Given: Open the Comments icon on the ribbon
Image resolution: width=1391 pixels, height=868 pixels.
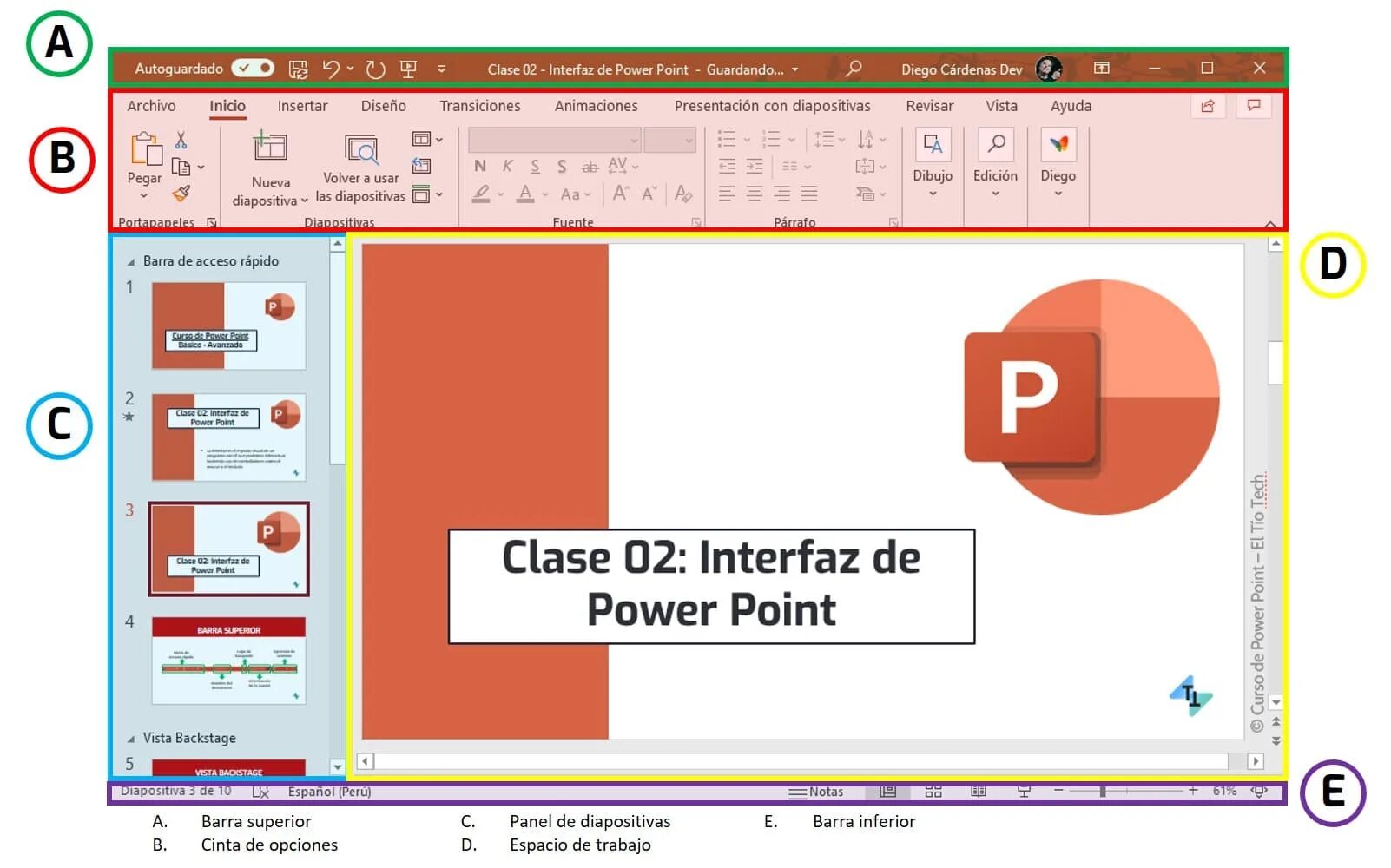Looking at the screenshot, I should [1254, 106].
